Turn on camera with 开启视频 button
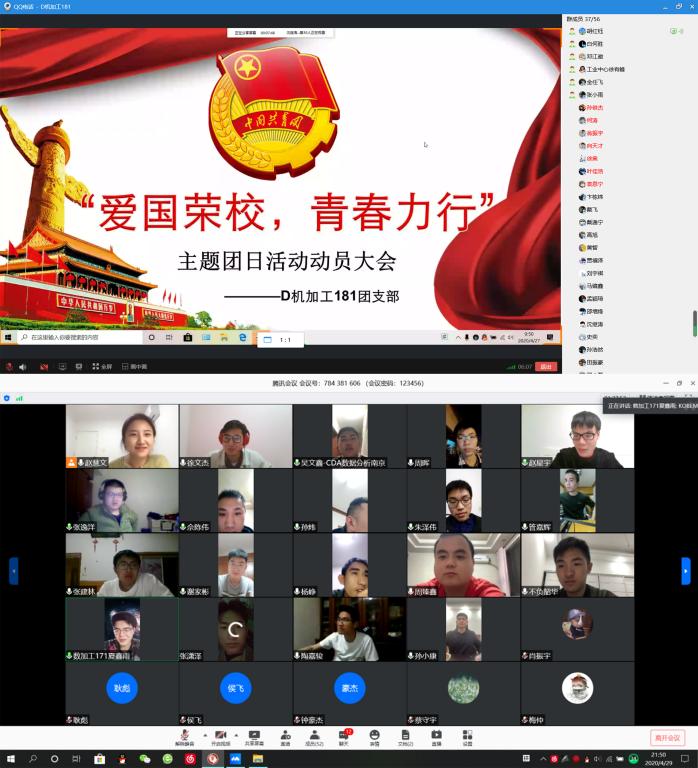This screenshot has height=768, width=698. pos(219,736)
